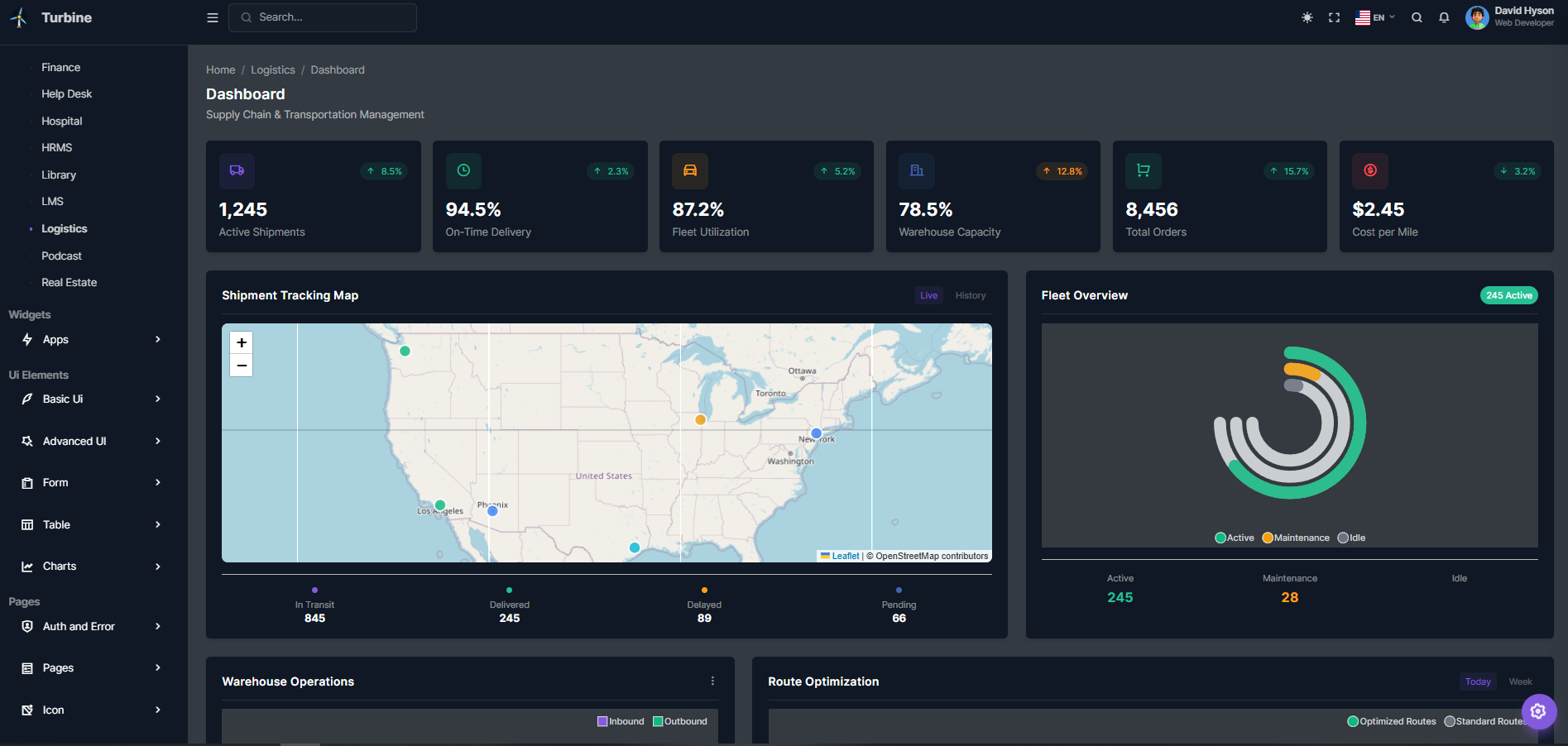Viewport: 1568px width, 746px height.
Task: Switch Shipment Tracking Map to History view
Action: (970, 295)
